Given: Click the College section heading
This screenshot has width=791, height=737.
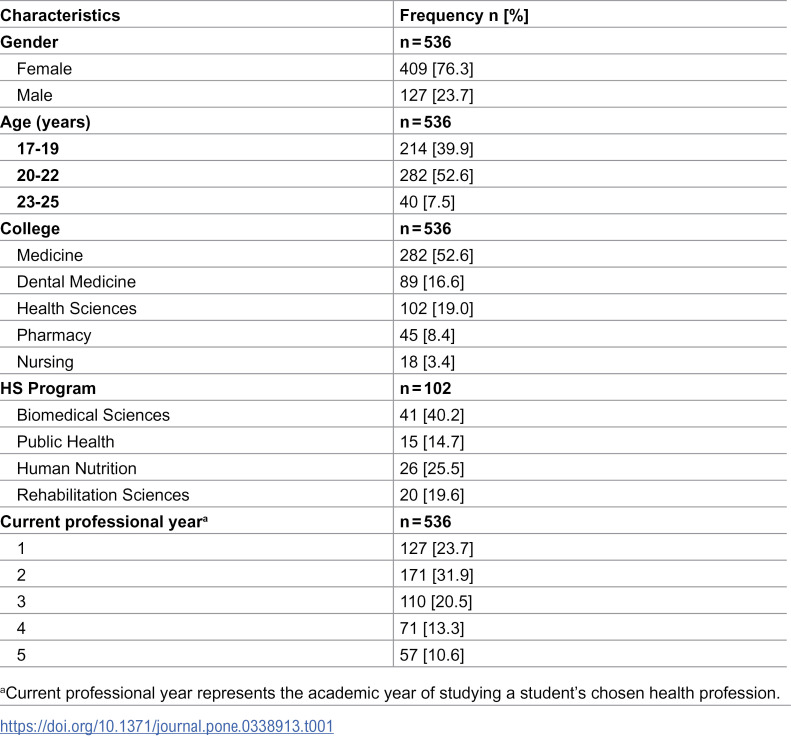Looking at the screenshot, I should 30,229.
